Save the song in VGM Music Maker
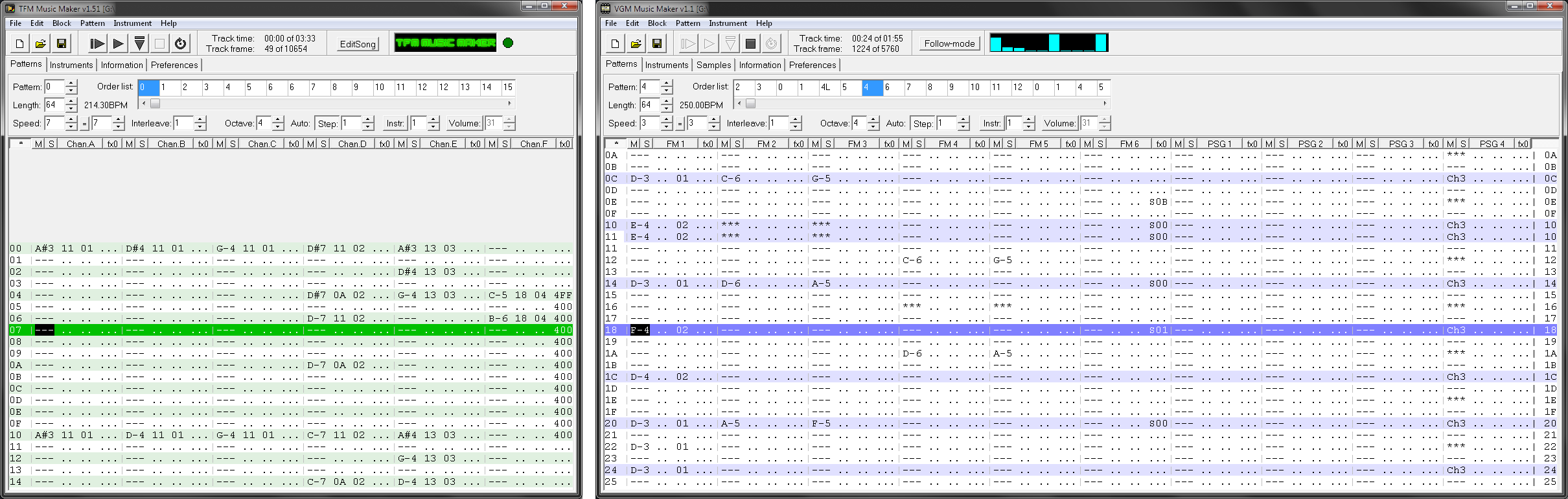1568x499 pixels. [x=656, y=43]
